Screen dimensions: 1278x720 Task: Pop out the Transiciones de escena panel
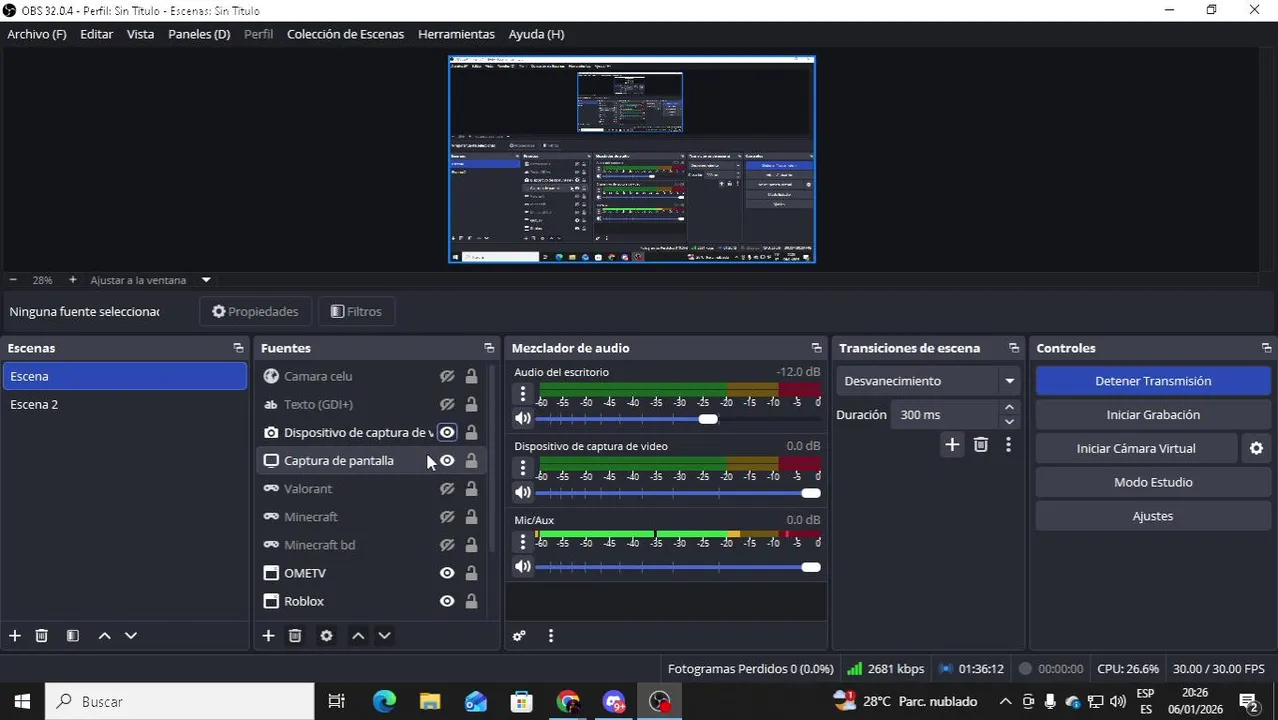1014,348
